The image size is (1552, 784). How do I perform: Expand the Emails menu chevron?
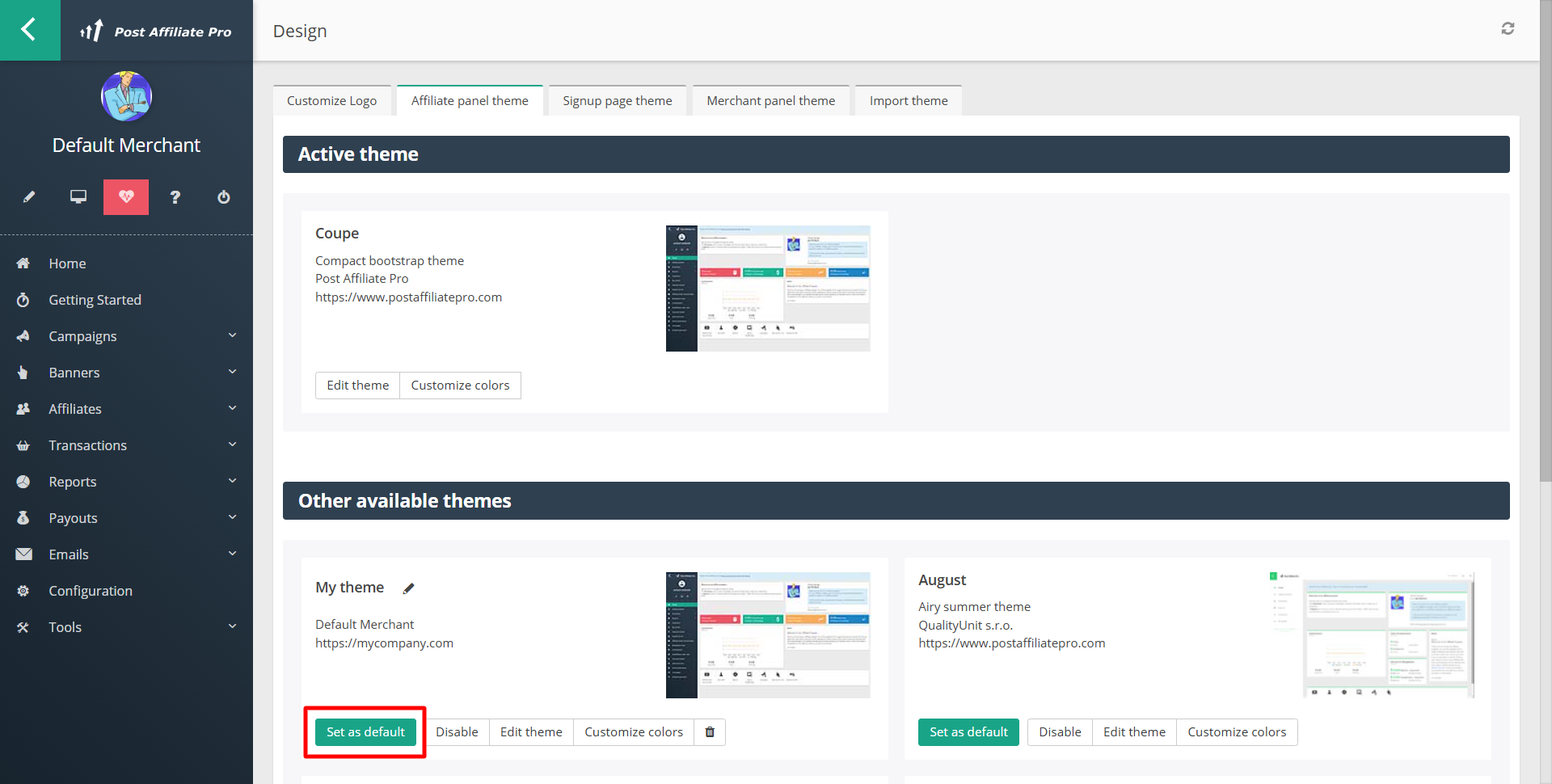233,554
